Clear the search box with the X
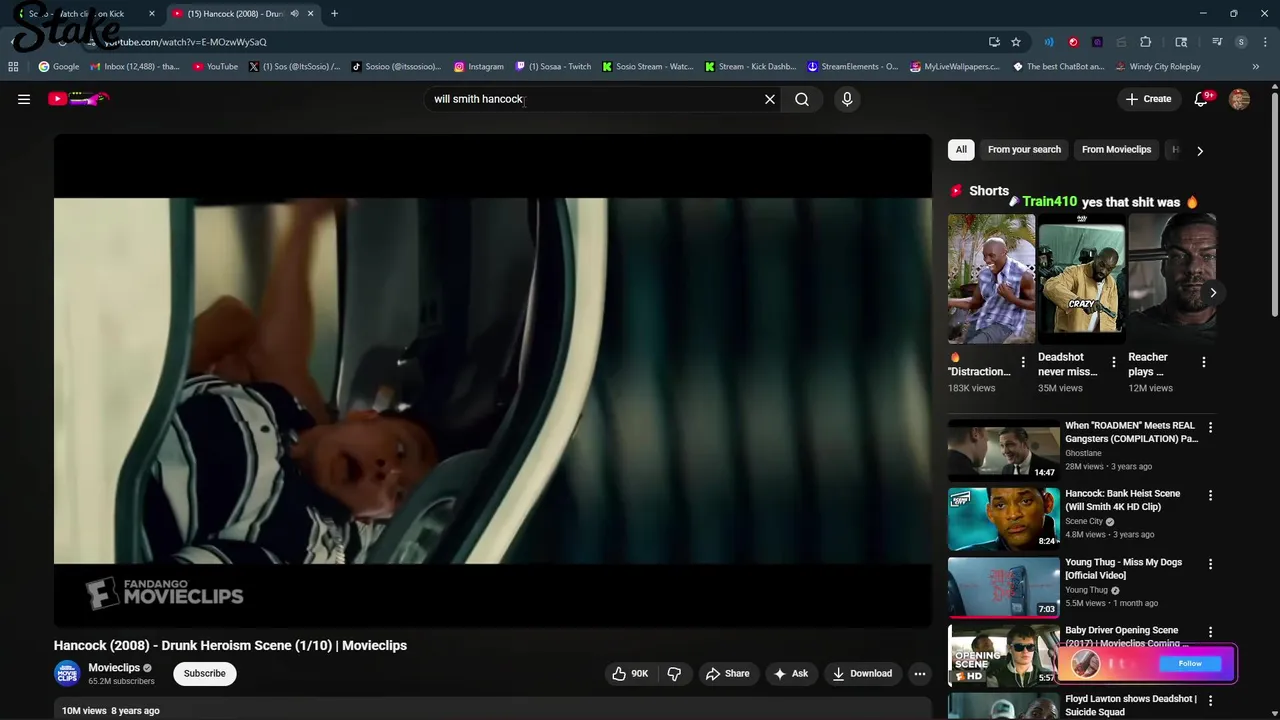 tap(770, 99)
